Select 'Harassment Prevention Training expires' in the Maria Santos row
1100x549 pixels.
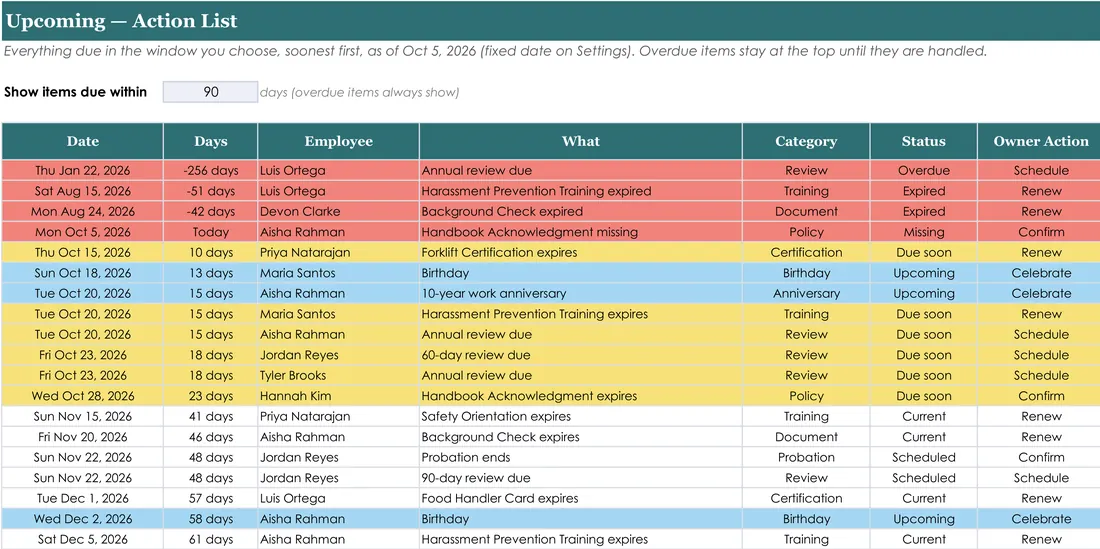pos(580,314)
